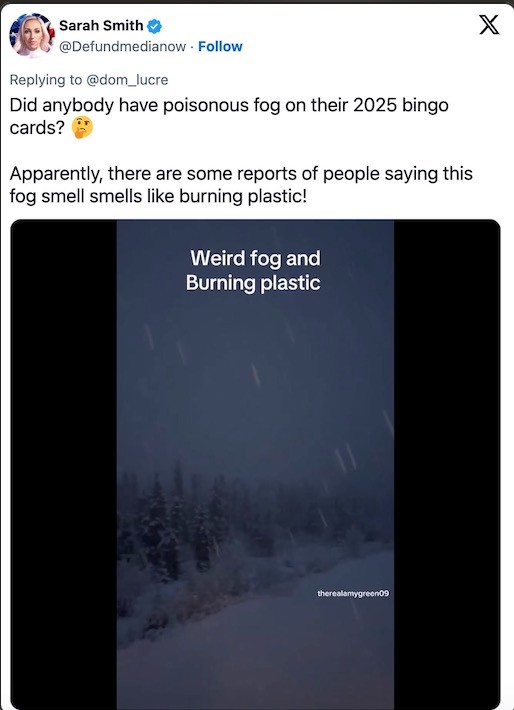The image size is (514, 710).
Task: Click the left black letterbox bar
Action: point(64,464)
